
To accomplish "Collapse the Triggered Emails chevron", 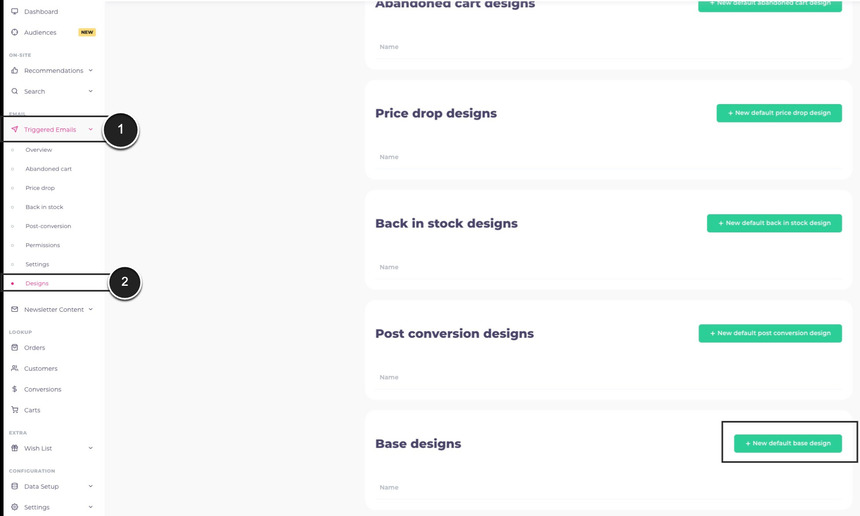I will pyautogui.click(x=91, y=130).
